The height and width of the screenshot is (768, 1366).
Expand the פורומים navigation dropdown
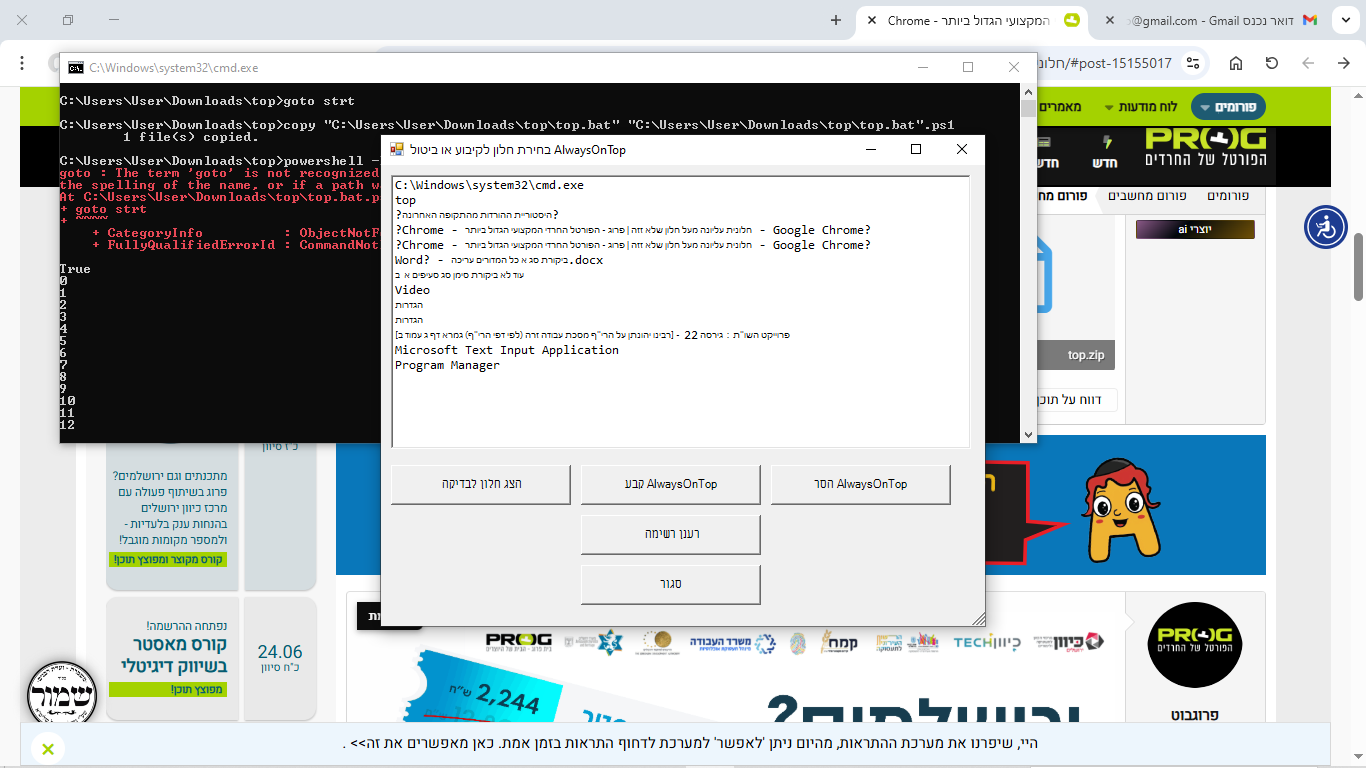click(x=1228, y=107)
